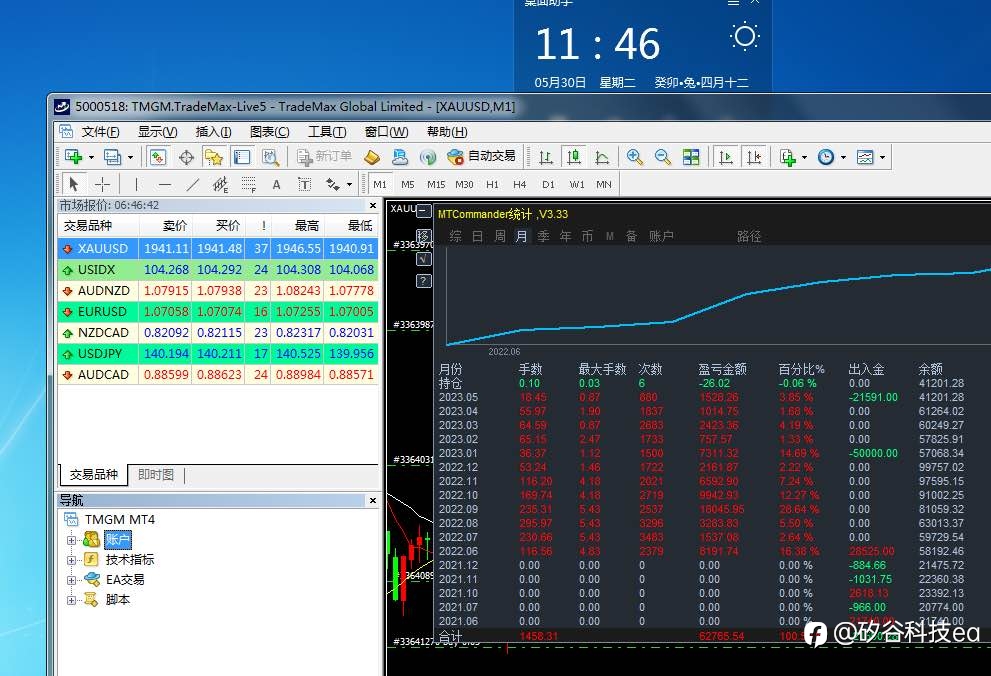Screen dimensions: 991x676
Task: Open the Profiles dropdown arrow
Action: tap(130, 157)
